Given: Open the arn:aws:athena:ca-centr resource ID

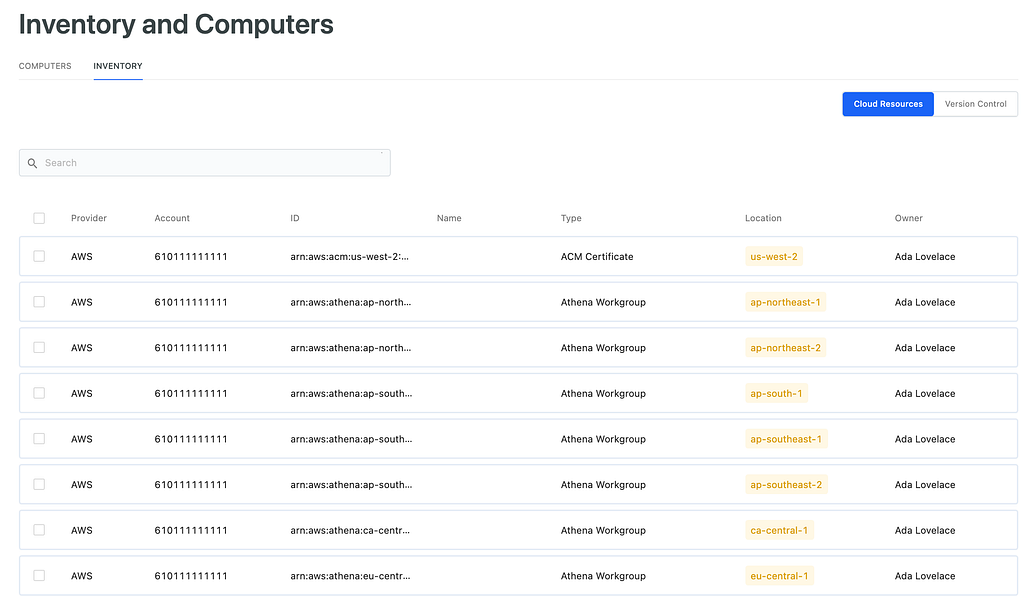Looking at the screenshot, I should (350, 530).
